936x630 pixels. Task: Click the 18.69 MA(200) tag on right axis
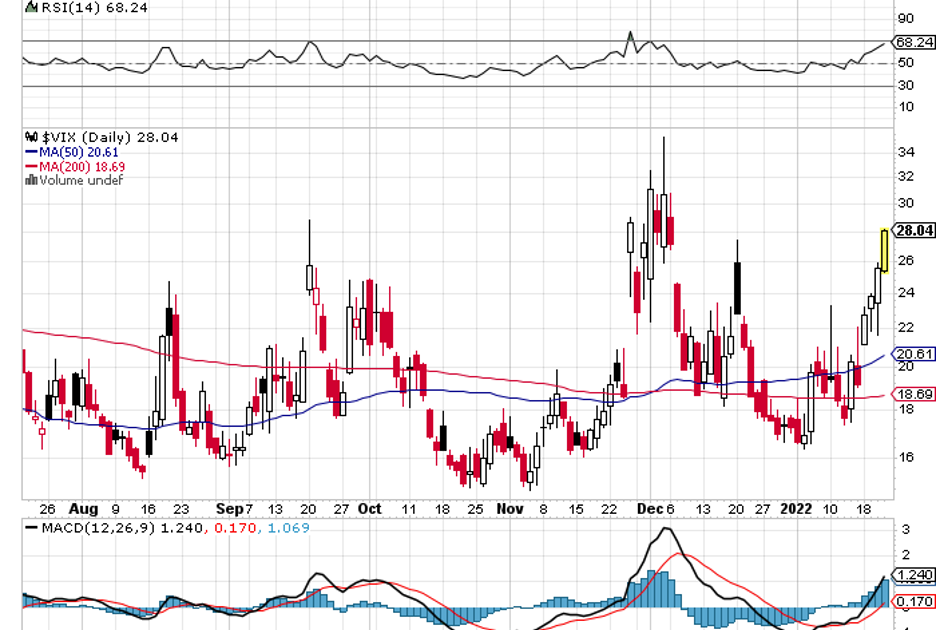tap(913, 395)
